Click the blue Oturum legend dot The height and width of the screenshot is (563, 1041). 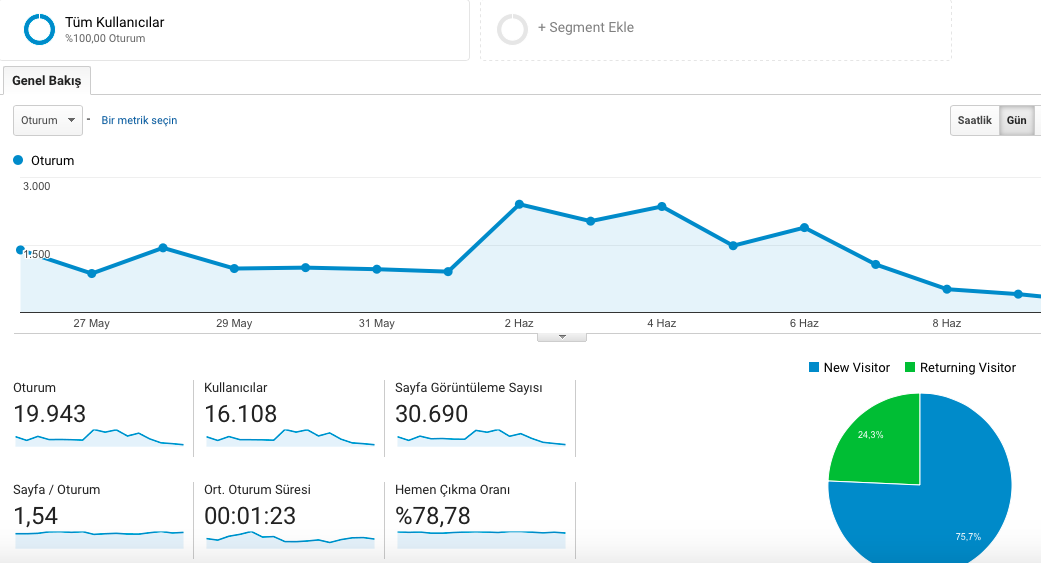[x=18, y=160]
